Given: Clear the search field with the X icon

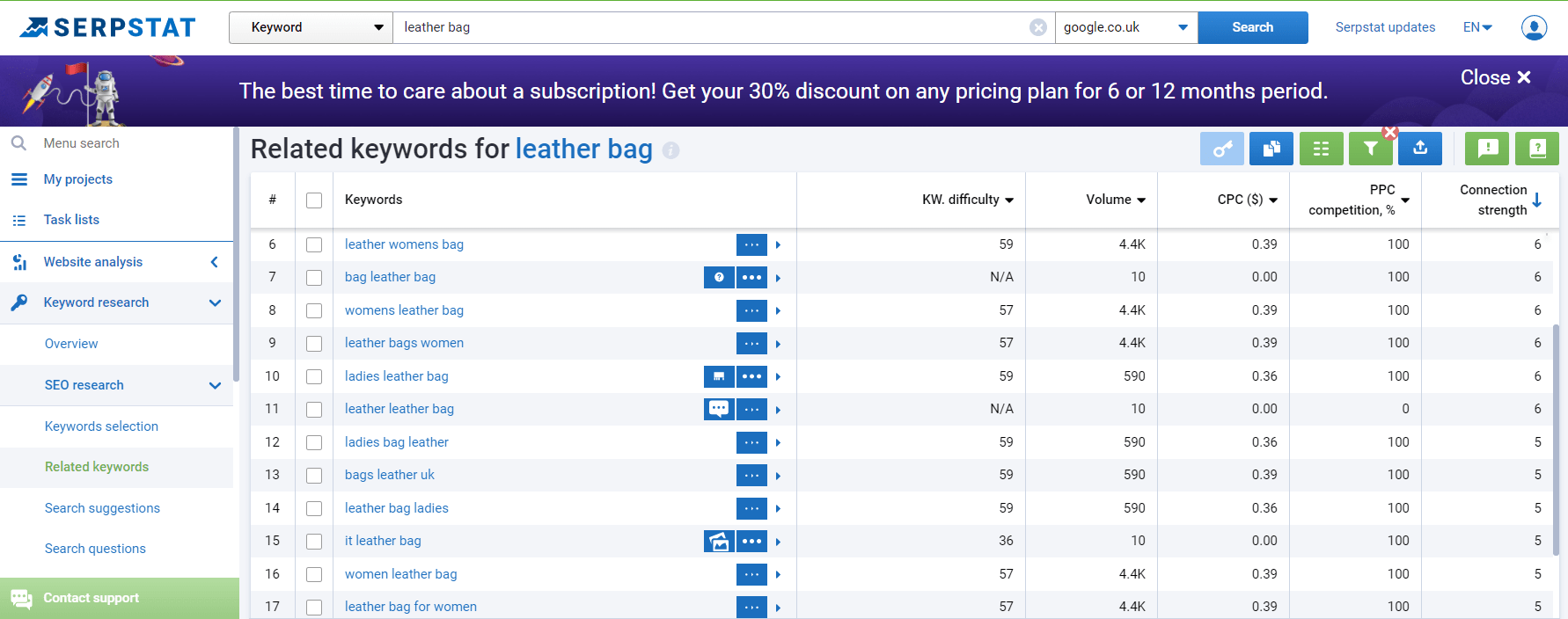Looking at the screenshot, I should click(x=1038, y=27).
